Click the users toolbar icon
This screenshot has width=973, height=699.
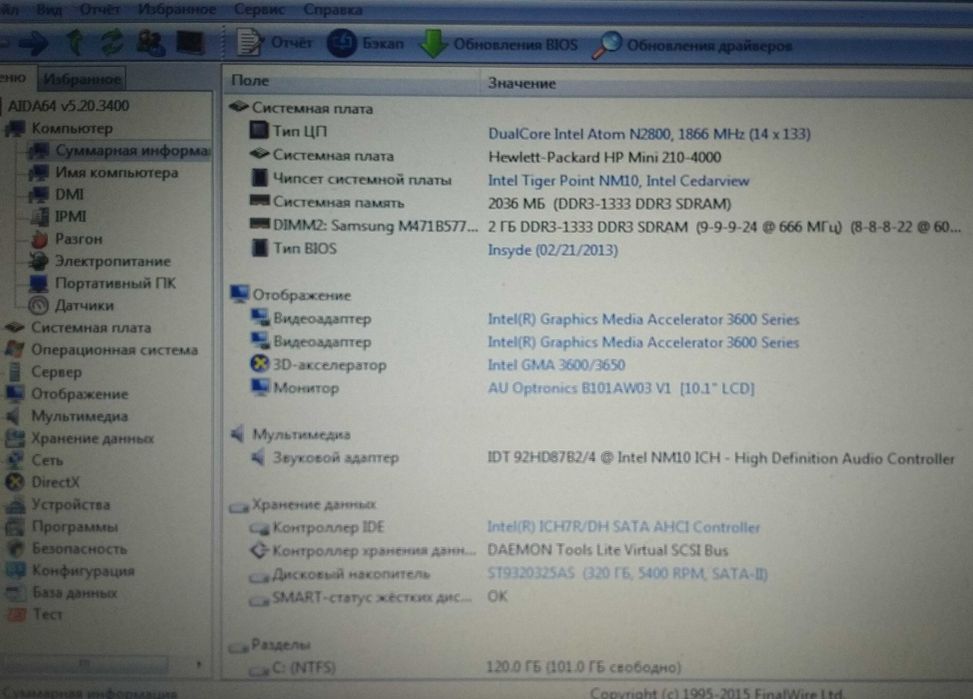pos(151,42)
